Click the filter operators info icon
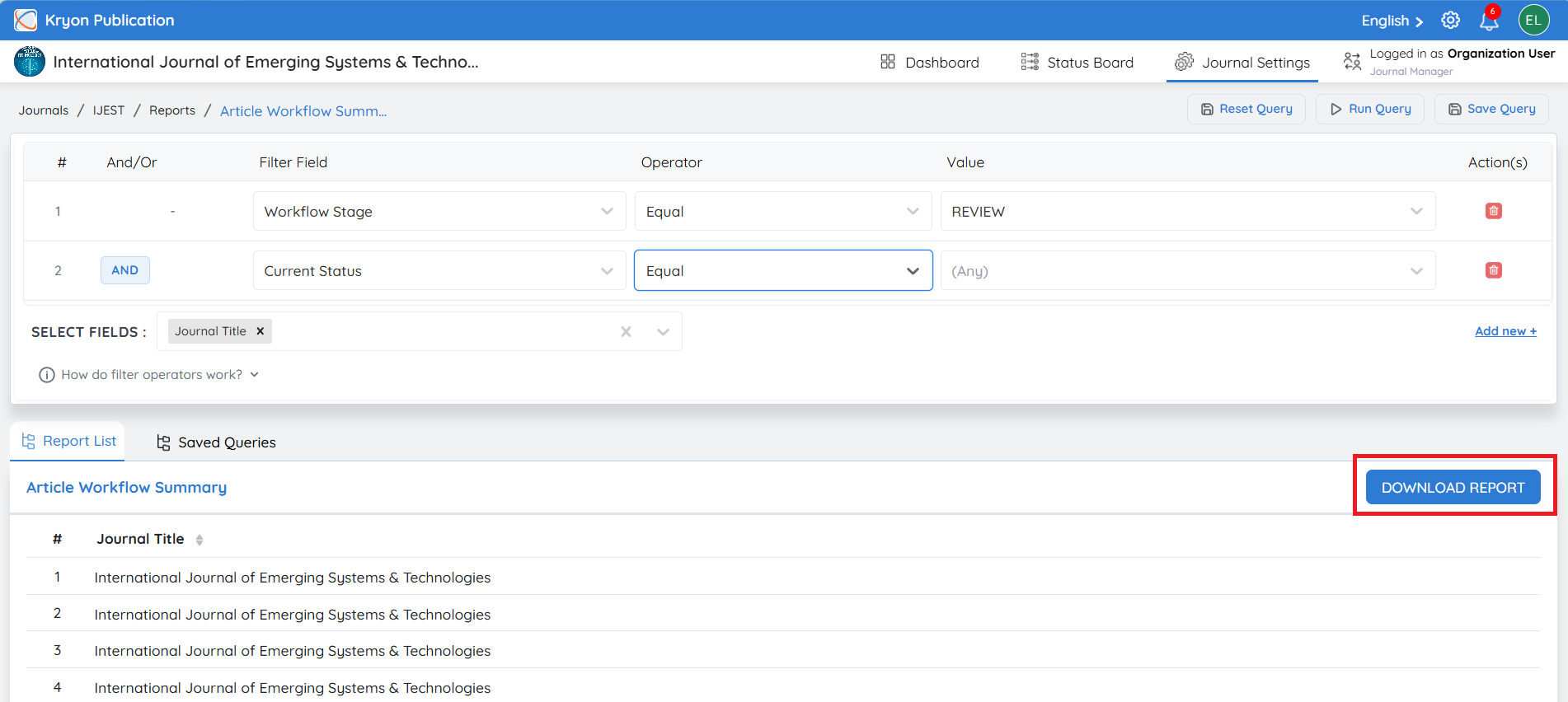The width and height of the screenshot is (1568, 702). (47, 375)
